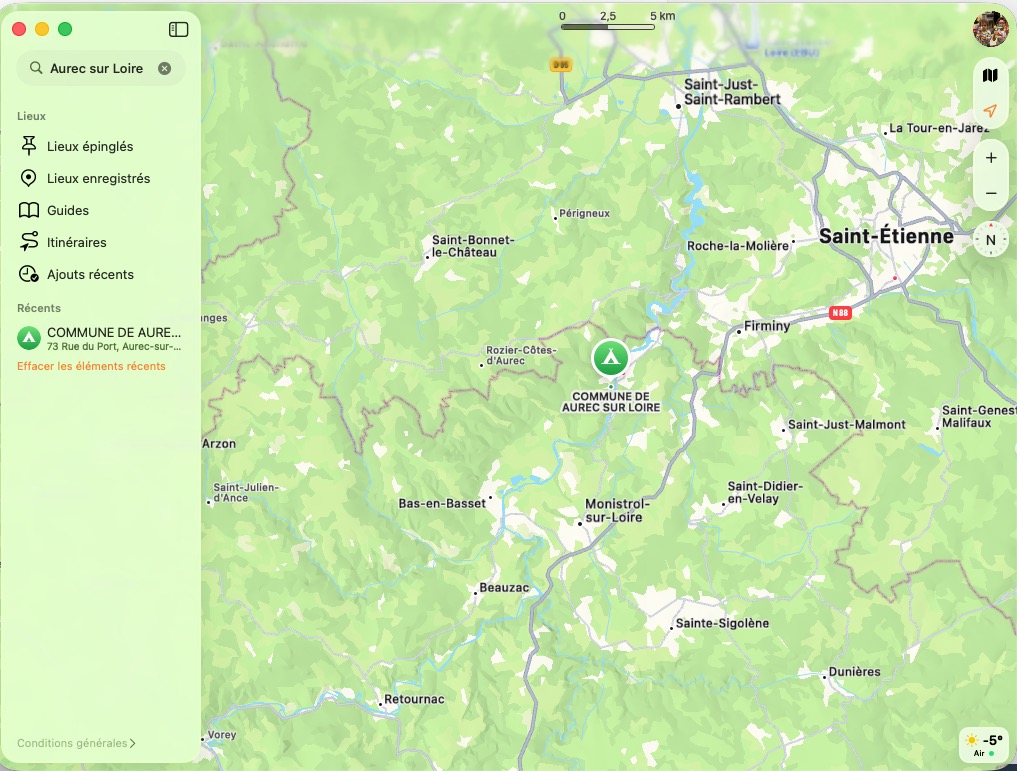Open the weather and air quality widget

point(984,744)
